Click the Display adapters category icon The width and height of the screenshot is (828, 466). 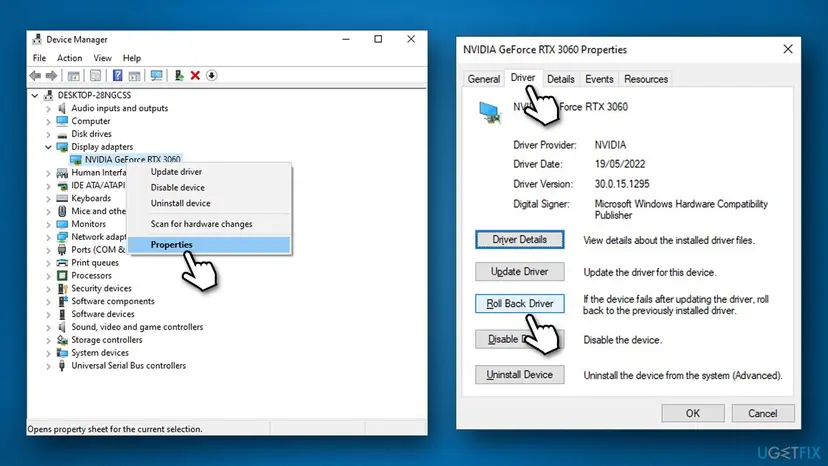[62, 147]
